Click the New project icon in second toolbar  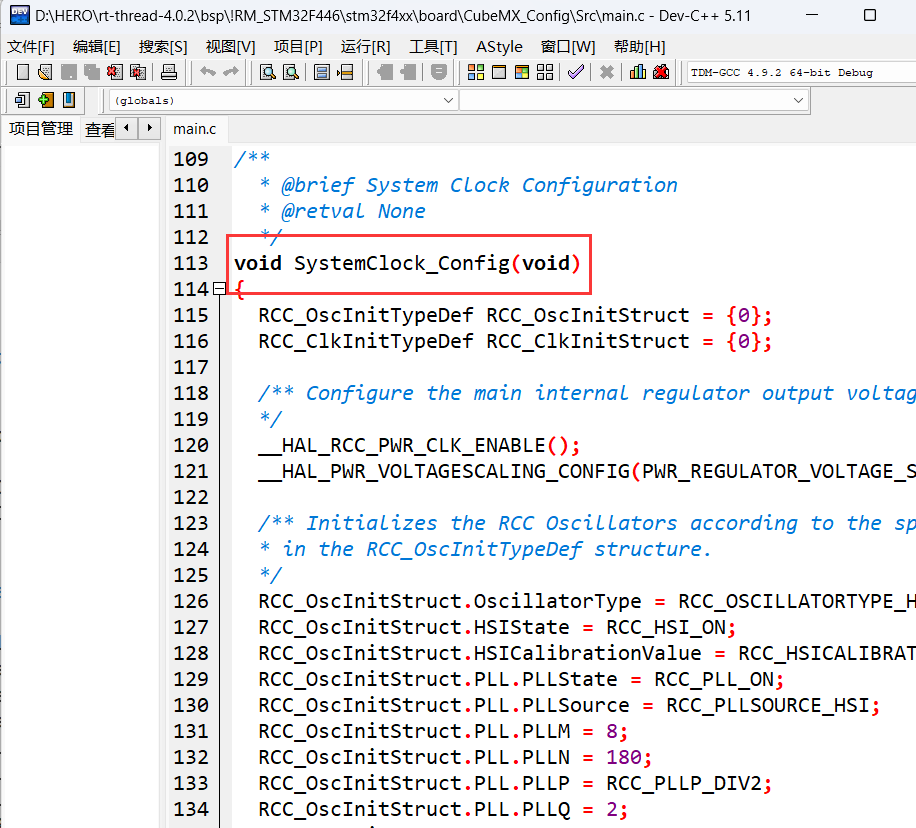tap(22, 101)
